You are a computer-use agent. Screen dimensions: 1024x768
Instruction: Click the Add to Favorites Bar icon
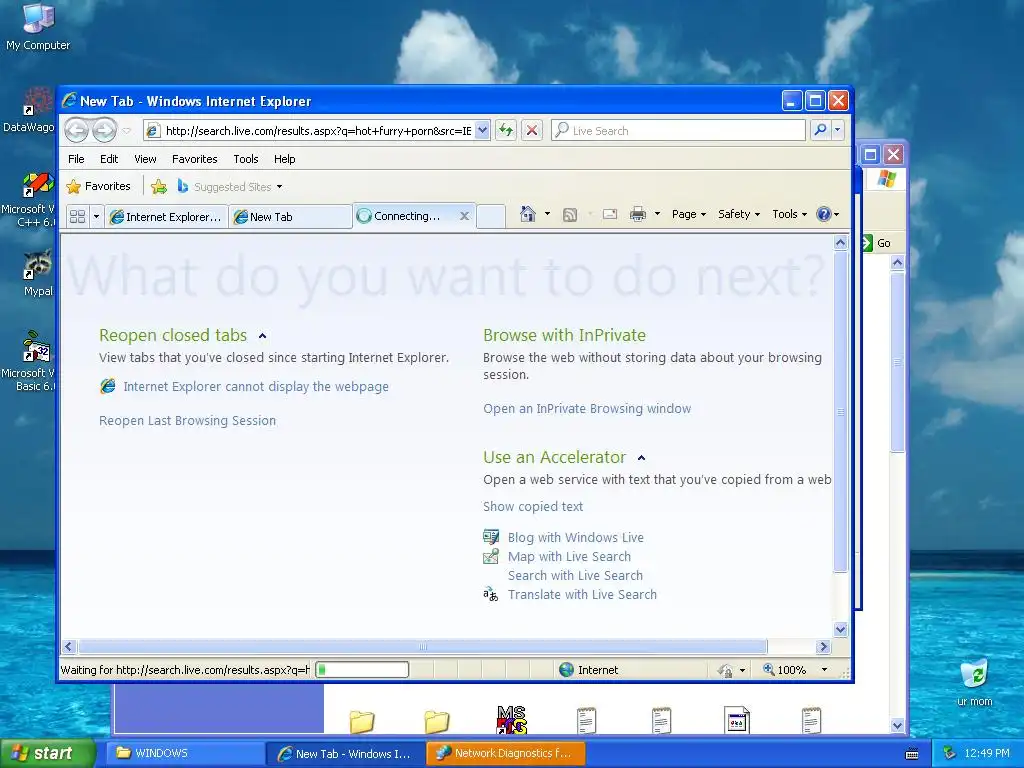tap(159, 187)
